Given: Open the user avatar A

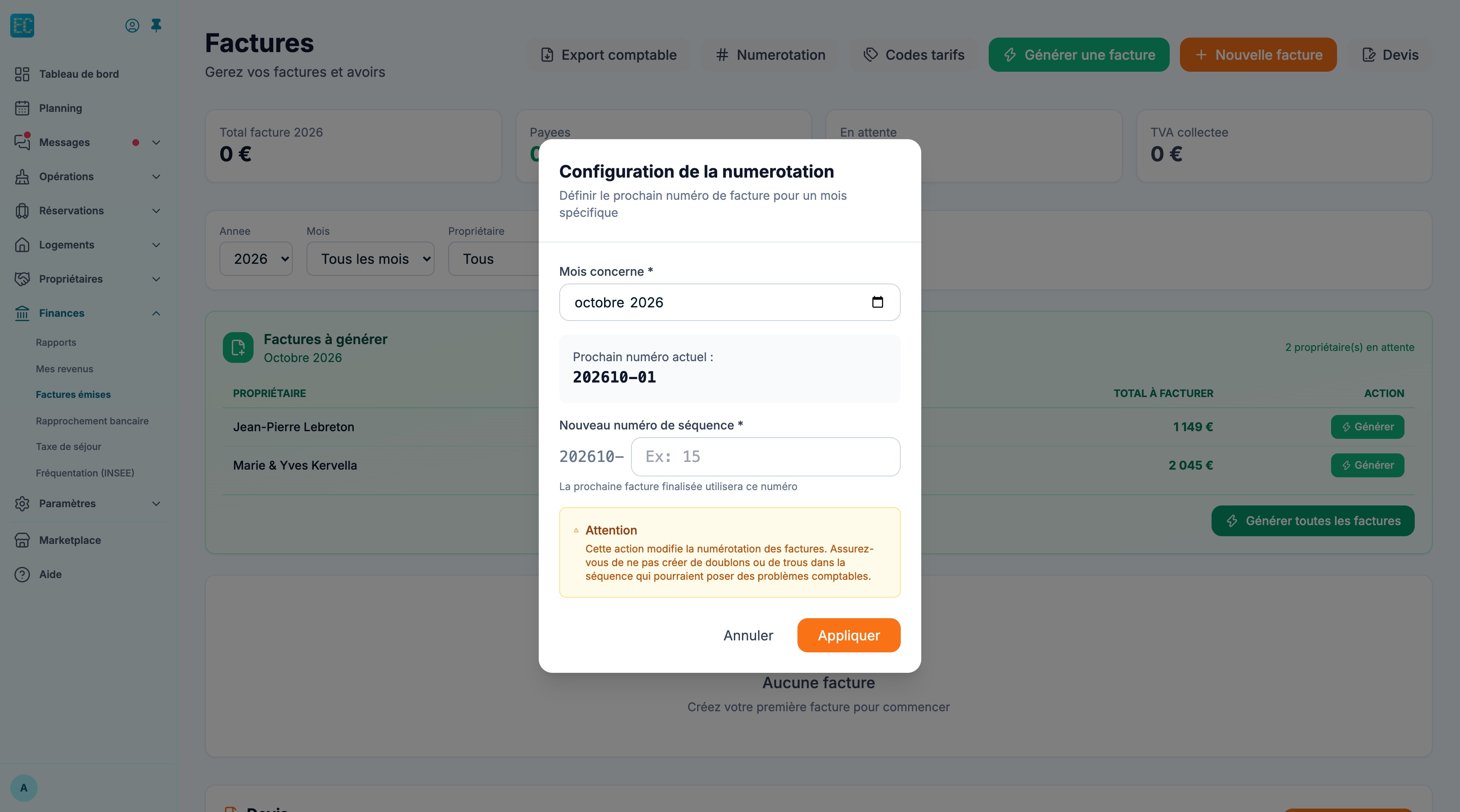Looking at the screenshot, I should (24, 788).
